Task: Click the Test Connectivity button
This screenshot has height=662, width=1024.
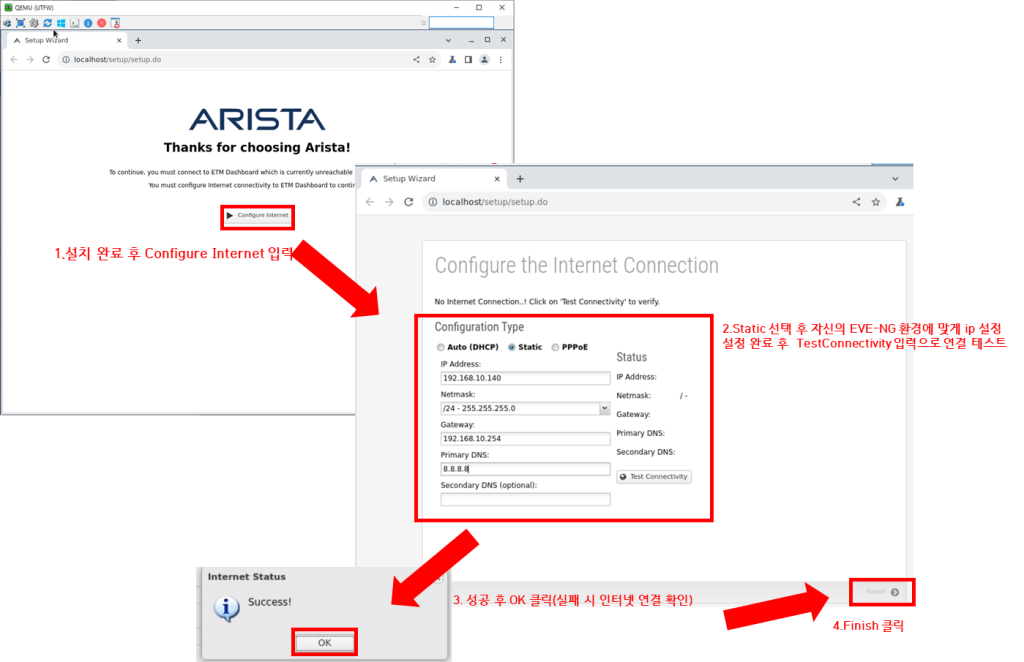Action: click(x=654, y=477)
